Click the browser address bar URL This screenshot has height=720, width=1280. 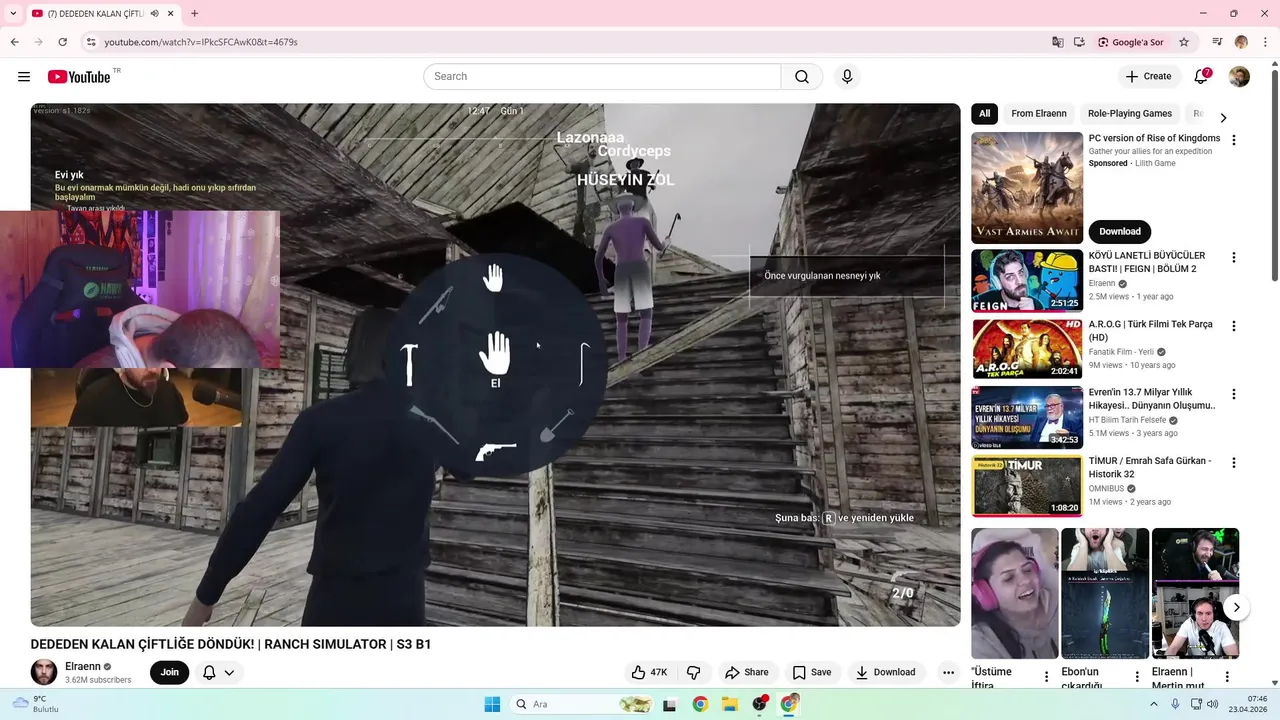pos(200,42)
